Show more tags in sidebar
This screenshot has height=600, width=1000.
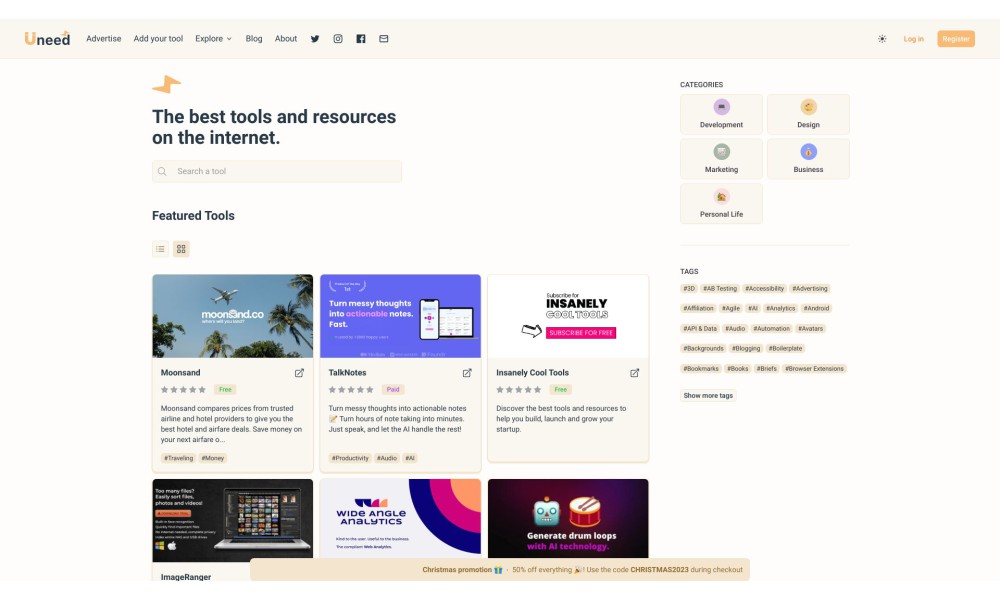click(708, 395)
